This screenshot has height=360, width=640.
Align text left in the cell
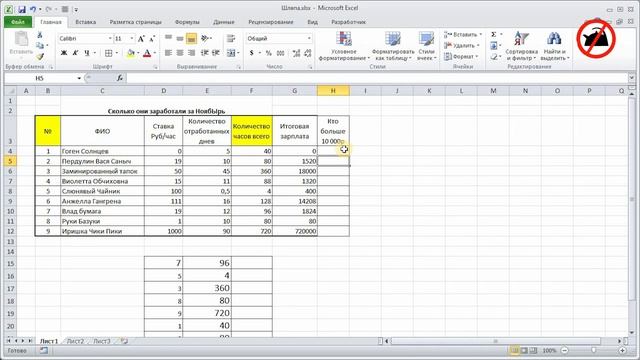168,53
